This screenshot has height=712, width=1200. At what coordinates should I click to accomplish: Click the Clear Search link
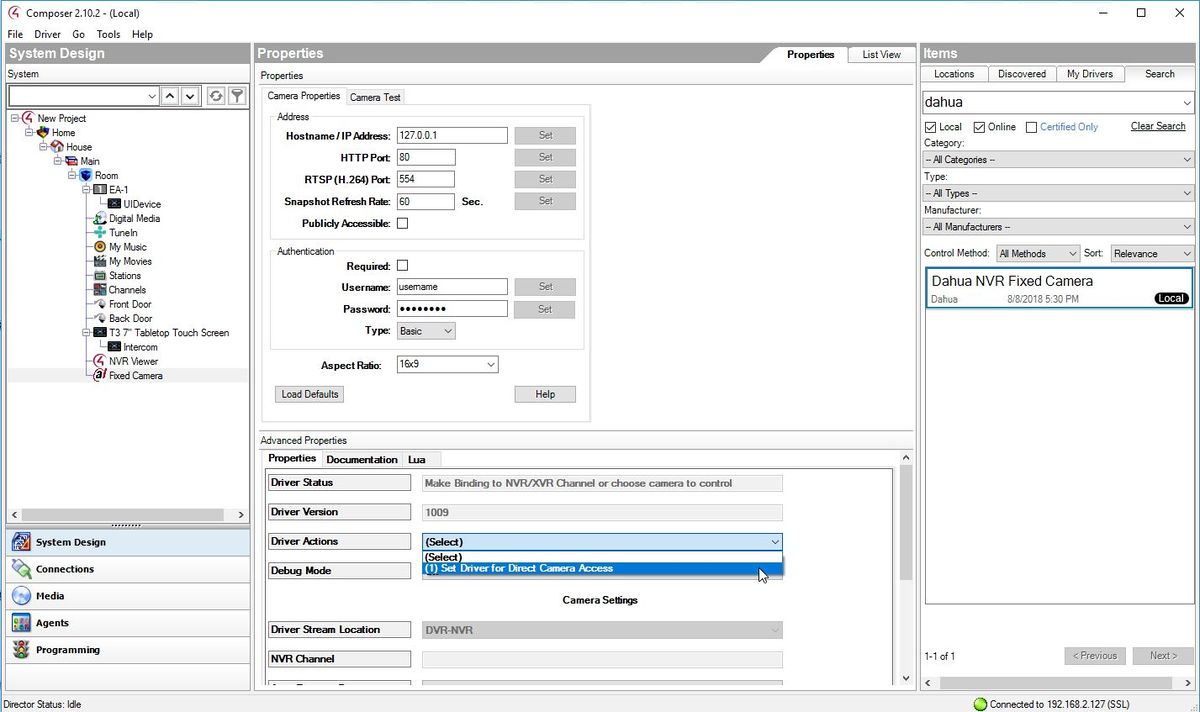click(x=1157, y=126)
